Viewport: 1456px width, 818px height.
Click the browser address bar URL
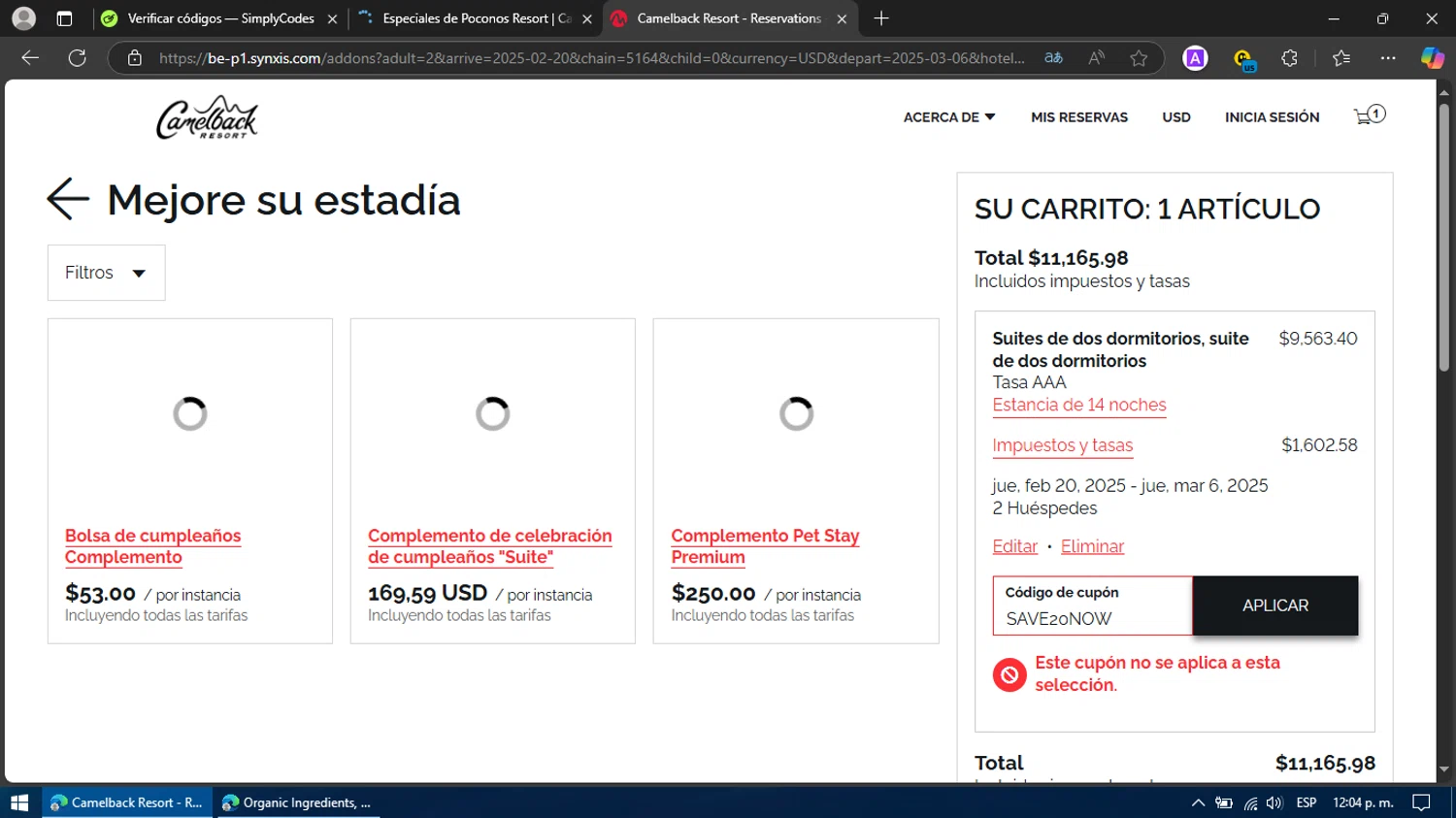click(591, 58)
